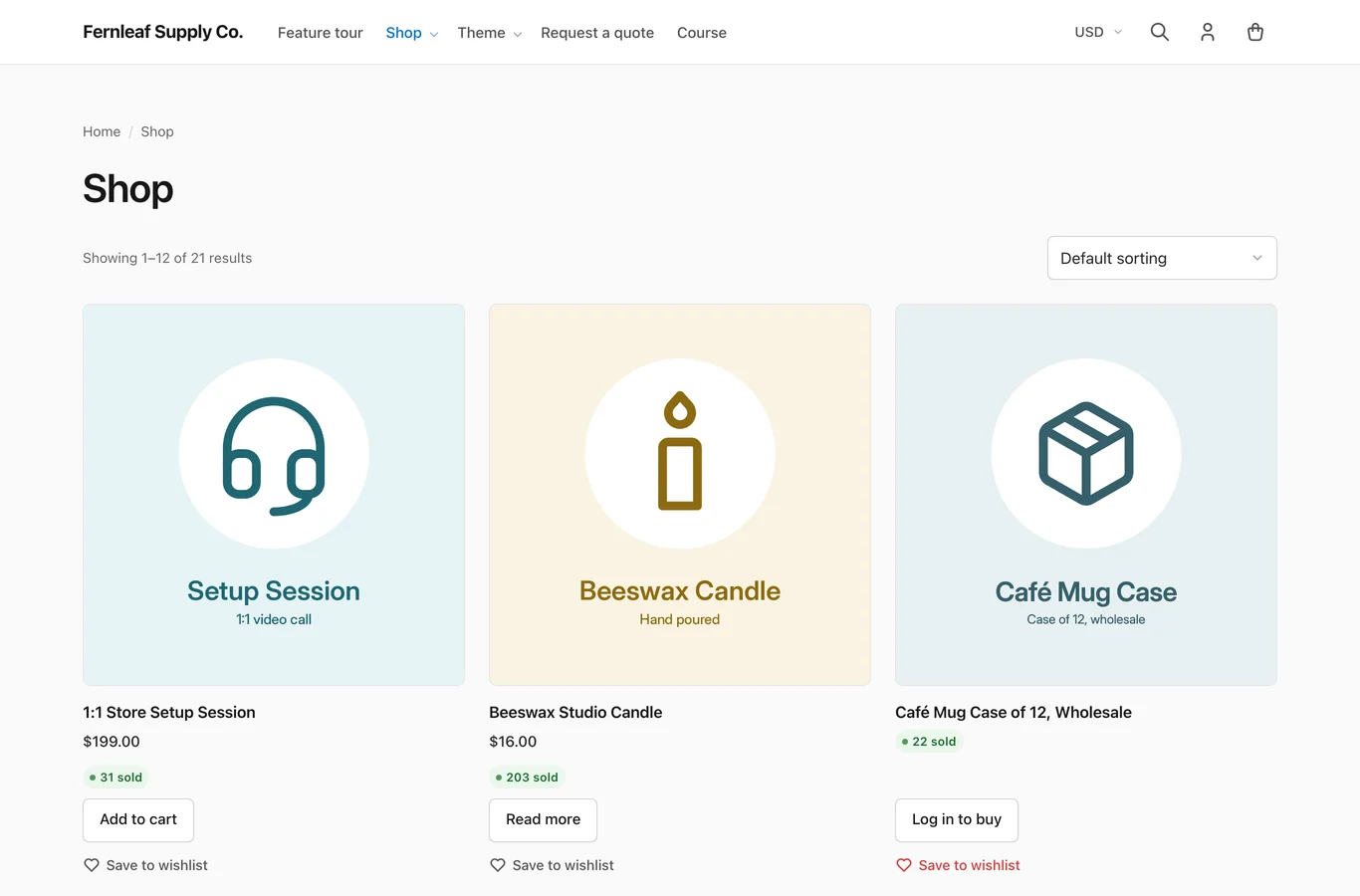The height and width of the screenshot is (896, 1360).
Task: Open the Beeswax Candle product image
Action: [680, 495]
